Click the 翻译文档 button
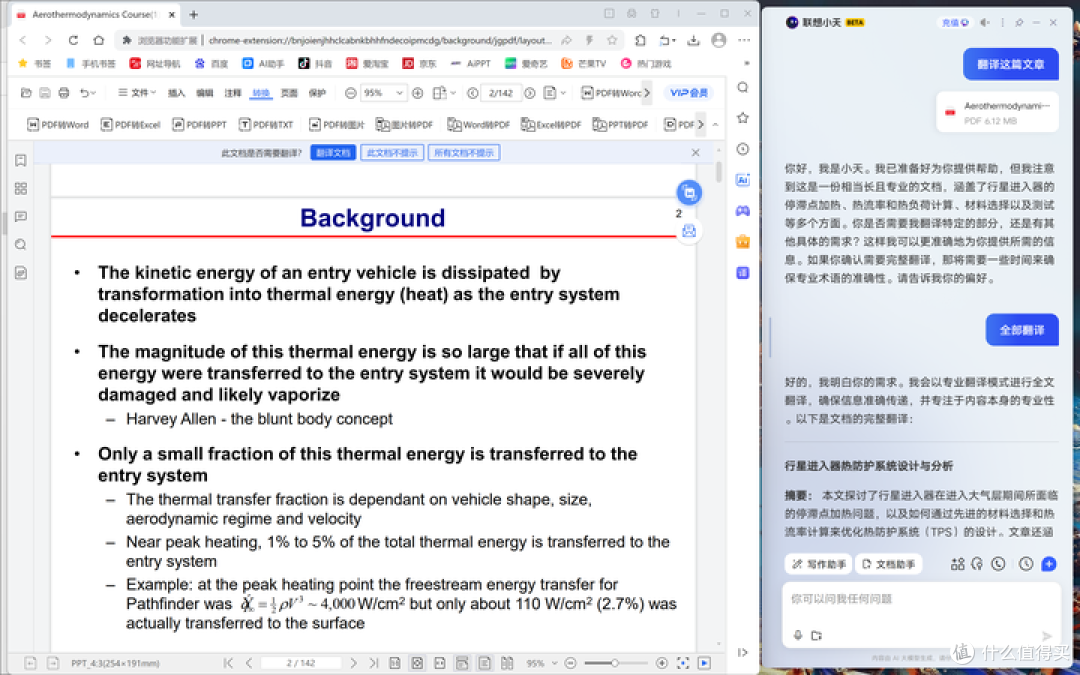 click(333, 153)
